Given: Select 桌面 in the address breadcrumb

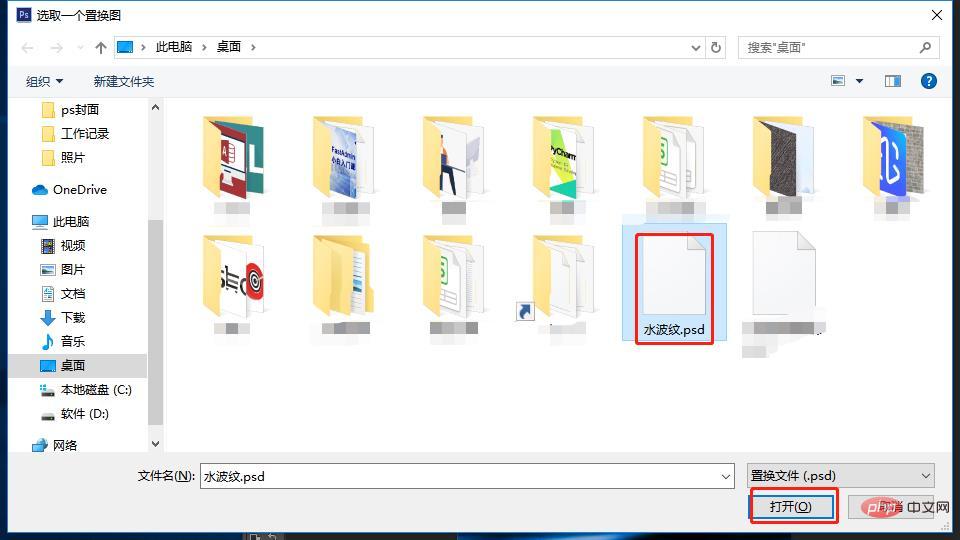Looking at the screenshot, I should [229, 47].
